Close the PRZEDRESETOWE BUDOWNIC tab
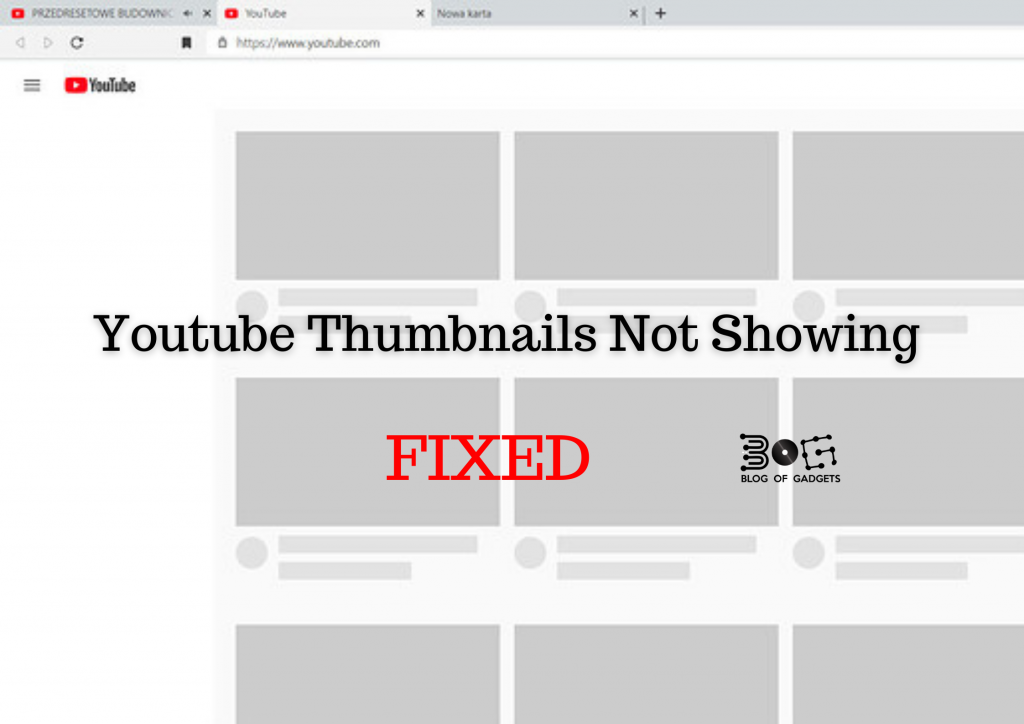Viewport: 1024px width, 724px height. pos(207,13)
